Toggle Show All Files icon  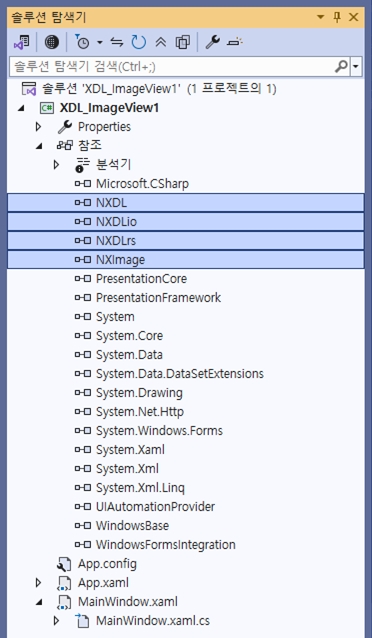coord(183,42)
